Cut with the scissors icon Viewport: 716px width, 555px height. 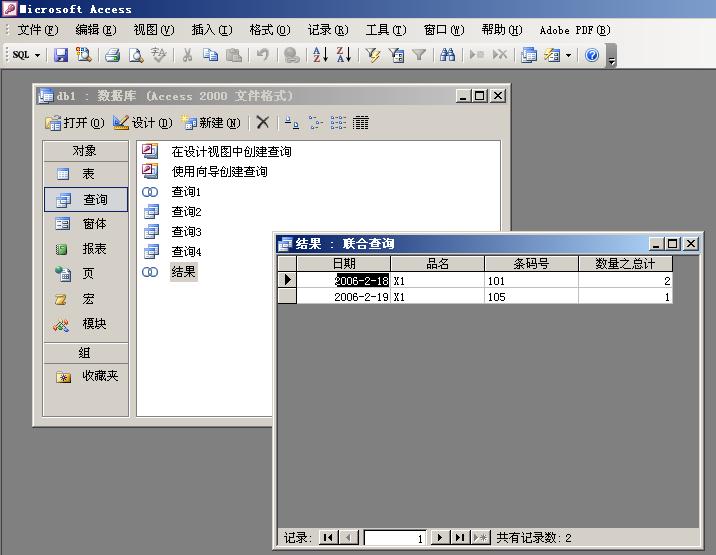(x=187, y=55)
